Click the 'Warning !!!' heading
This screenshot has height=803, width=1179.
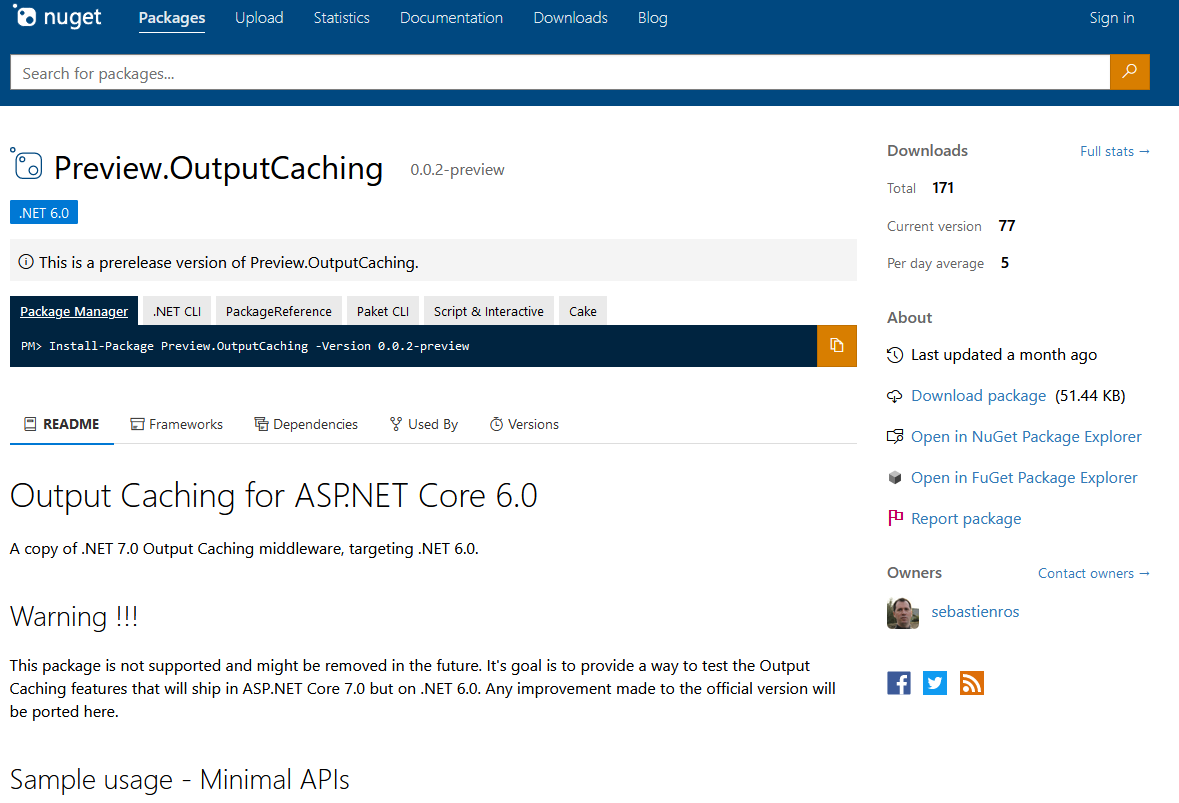[74, 617]
